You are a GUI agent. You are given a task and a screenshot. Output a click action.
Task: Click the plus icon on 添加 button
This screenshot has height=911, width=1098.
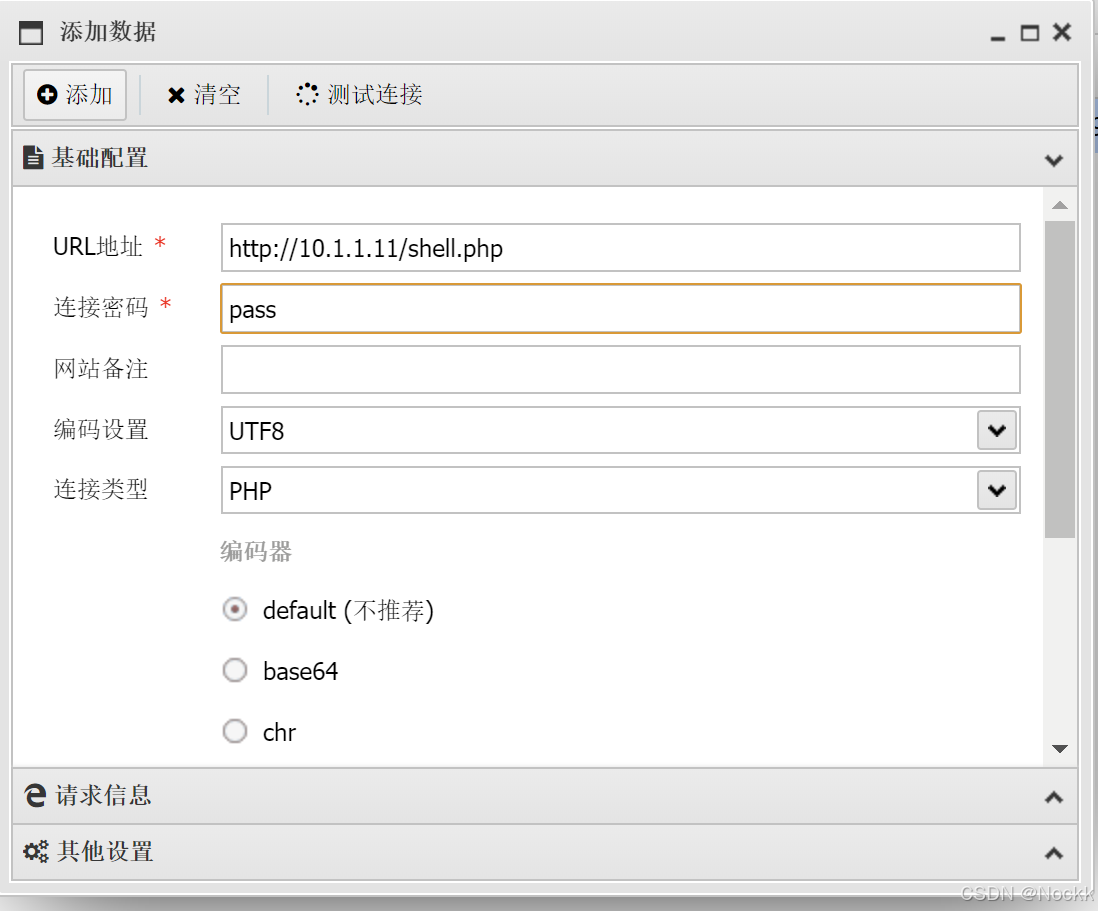tap(47, 94)
